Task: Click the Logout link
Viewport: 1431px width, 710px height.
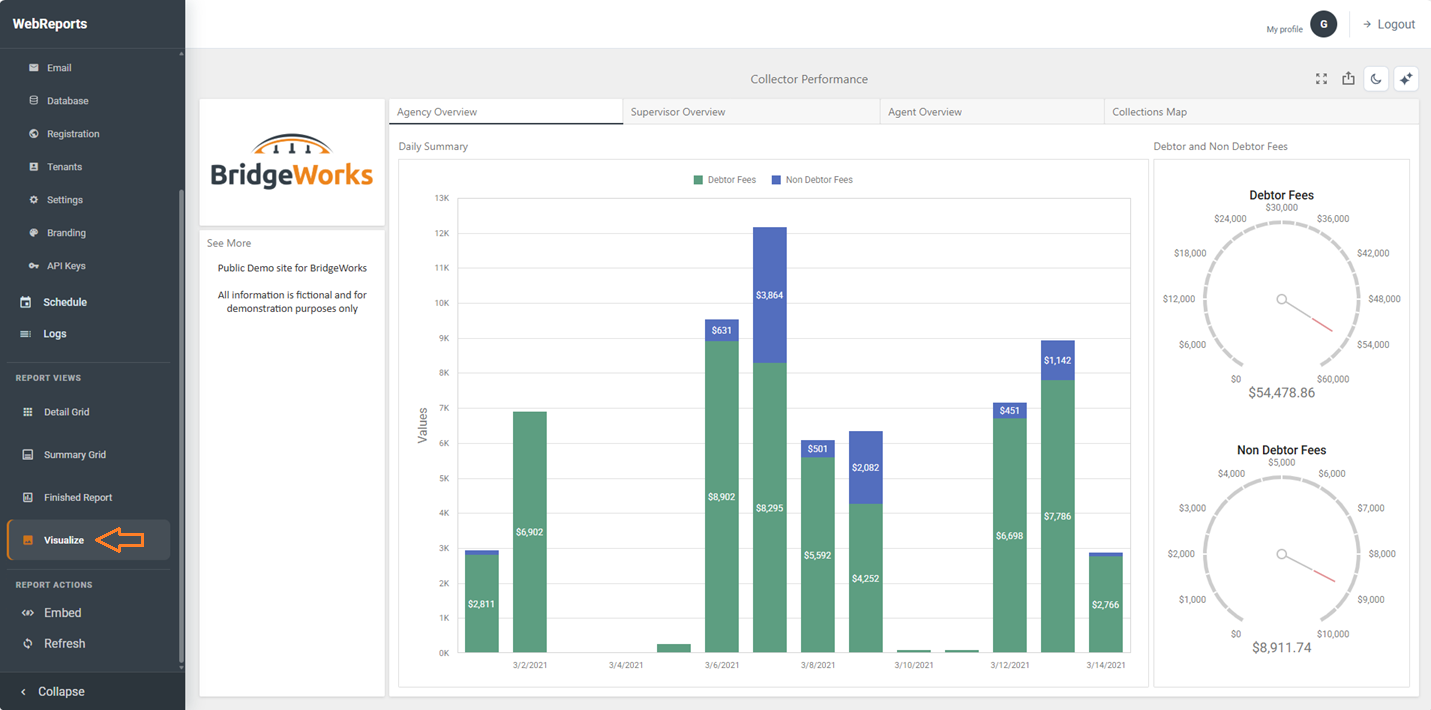Action: 1388,24
